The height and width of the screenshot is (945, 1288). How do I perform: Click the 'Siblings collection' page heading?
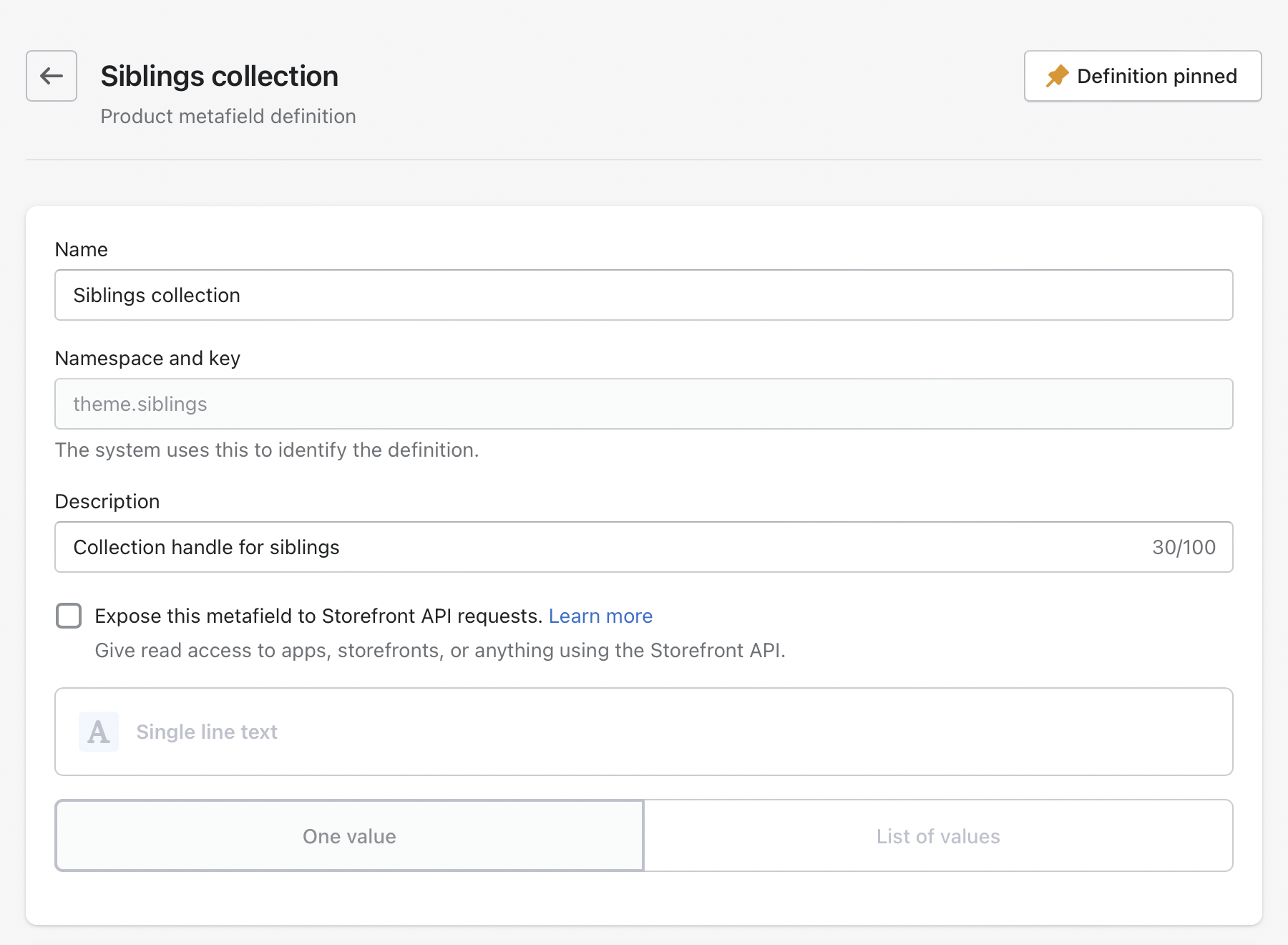click(219, 76)
